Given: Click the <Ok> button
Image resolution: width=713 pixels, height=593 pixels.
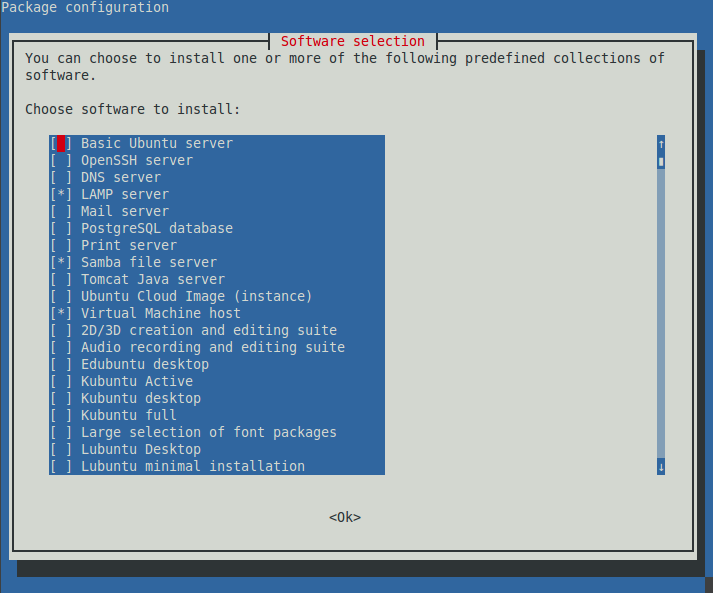Looking at the screenshot, I should (345, 517).
